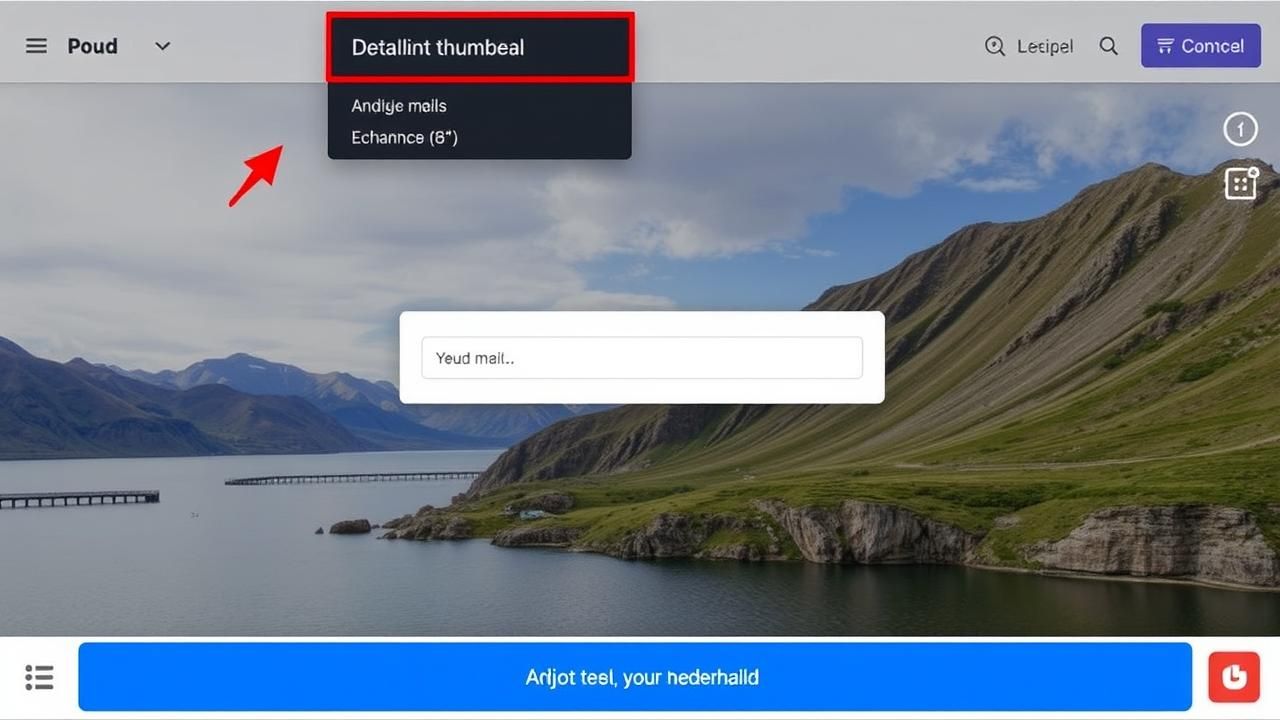Open the hamburger menu

tap(36, 46)
